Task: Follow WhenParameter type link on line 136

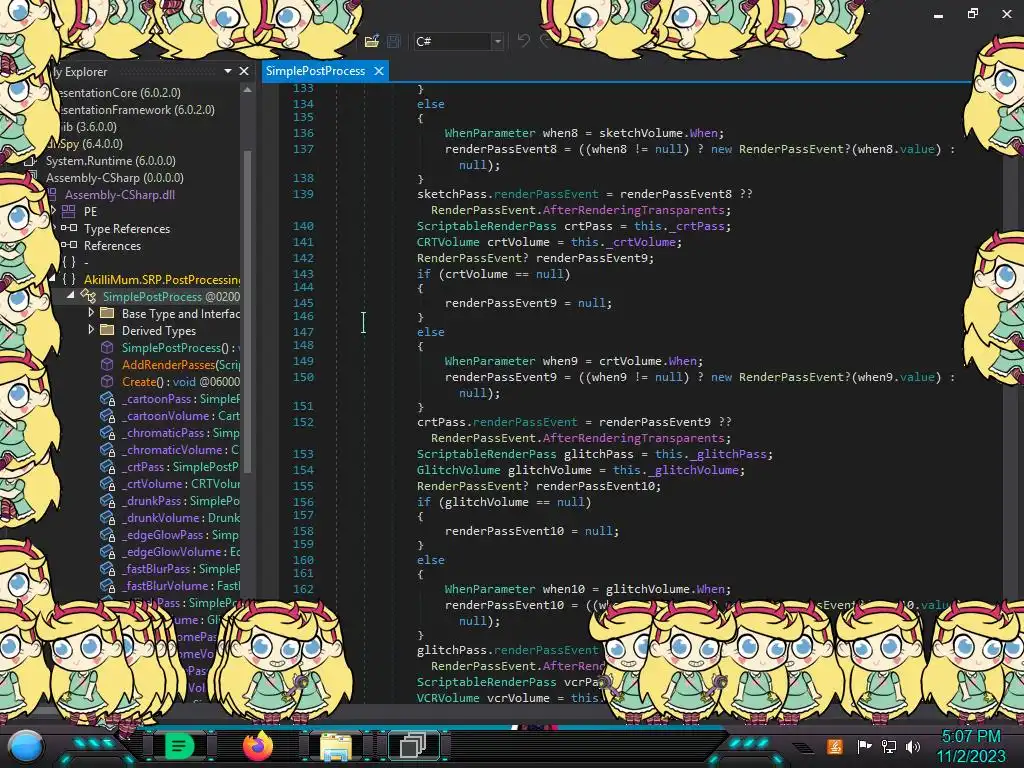Action: [x=489, y=133]
